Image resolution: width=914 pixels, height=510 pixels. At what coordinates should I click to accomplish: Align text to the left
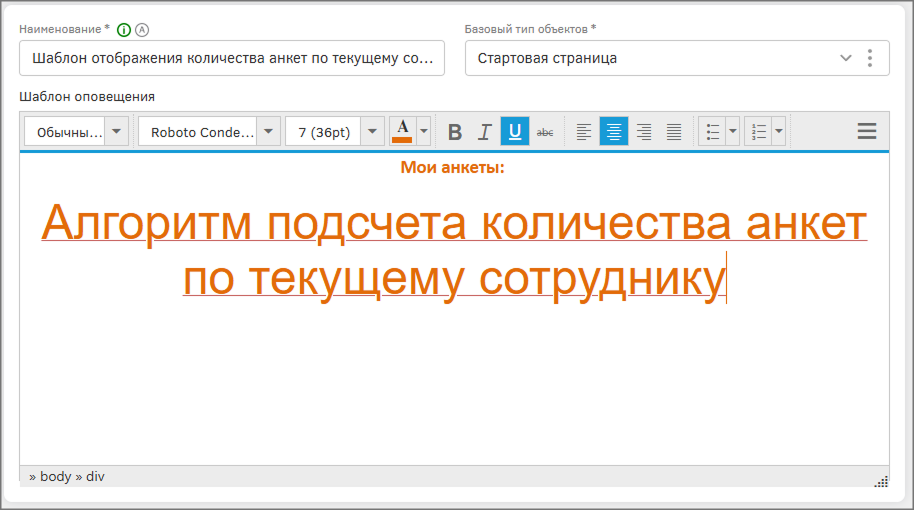(x=584, y=132)
